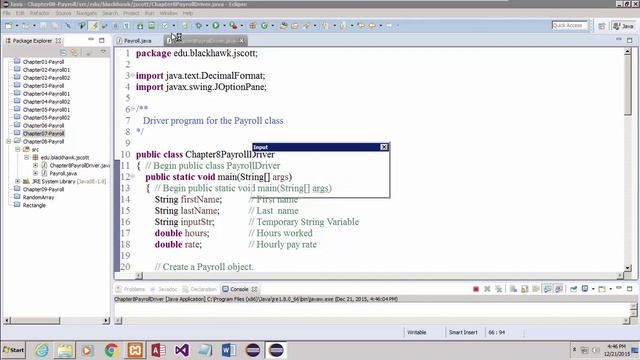The height and width of the screenshot is (360, 640).
Task: Collapse the src folder node
Action: tap(18, 149)
